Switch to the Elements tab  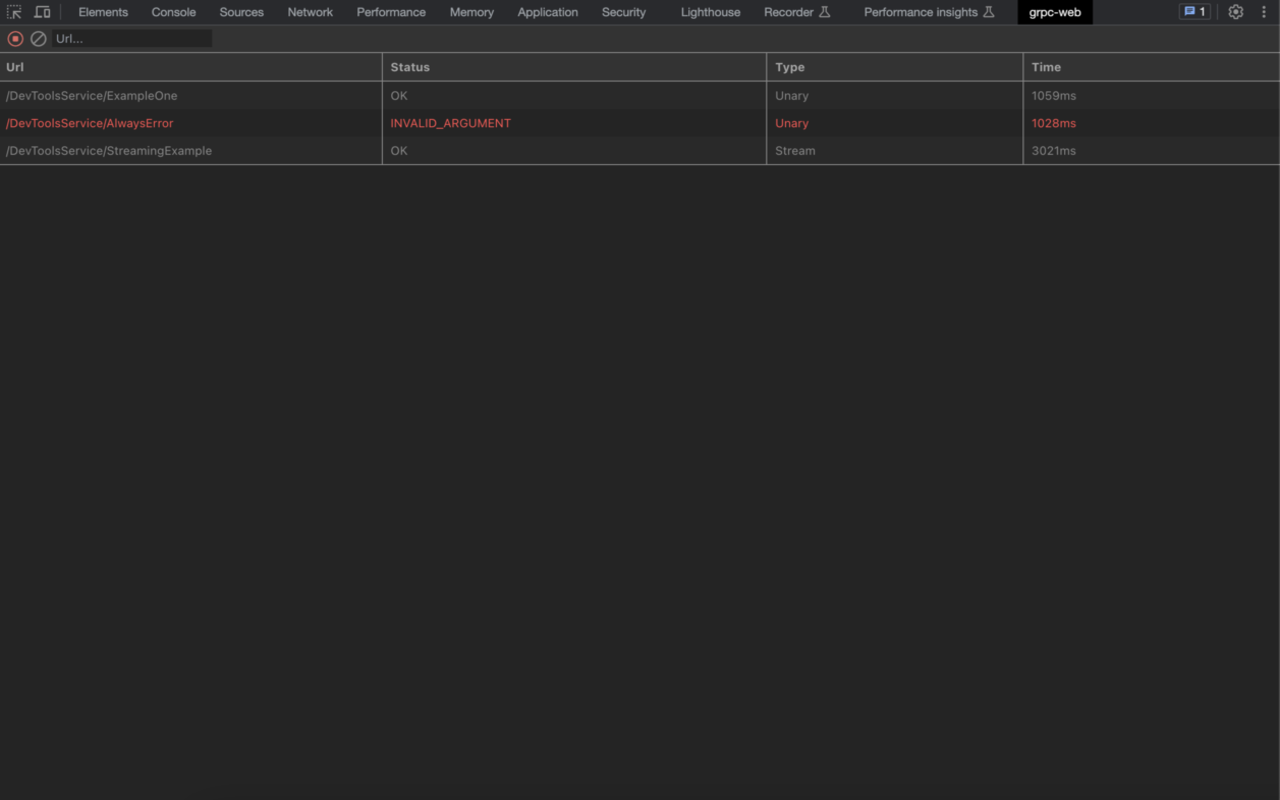pyautogui.click(x=103, y=12)
